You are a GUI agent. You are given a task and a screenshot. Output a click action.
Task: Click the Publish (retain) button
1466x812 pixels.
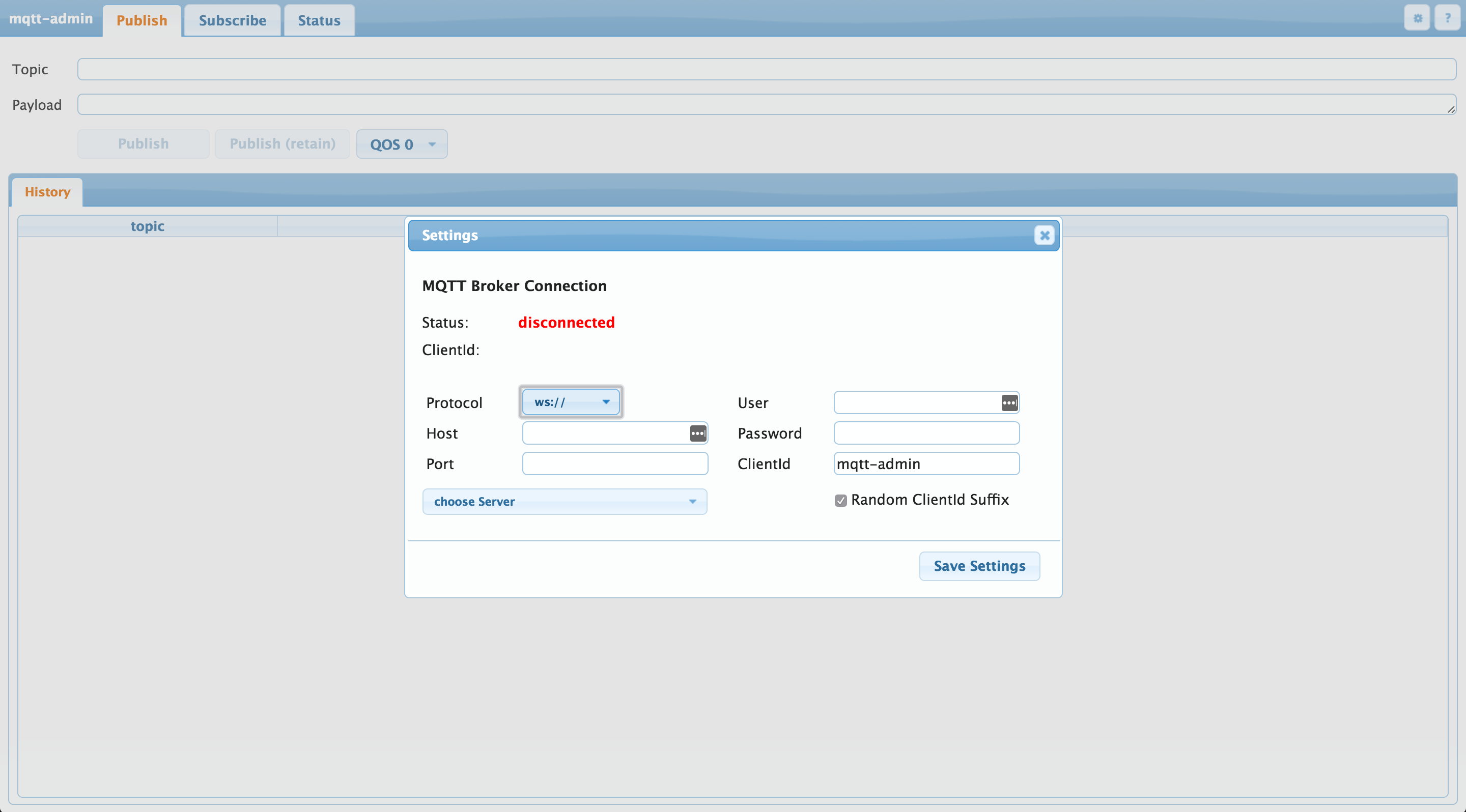tap(282, 143)
